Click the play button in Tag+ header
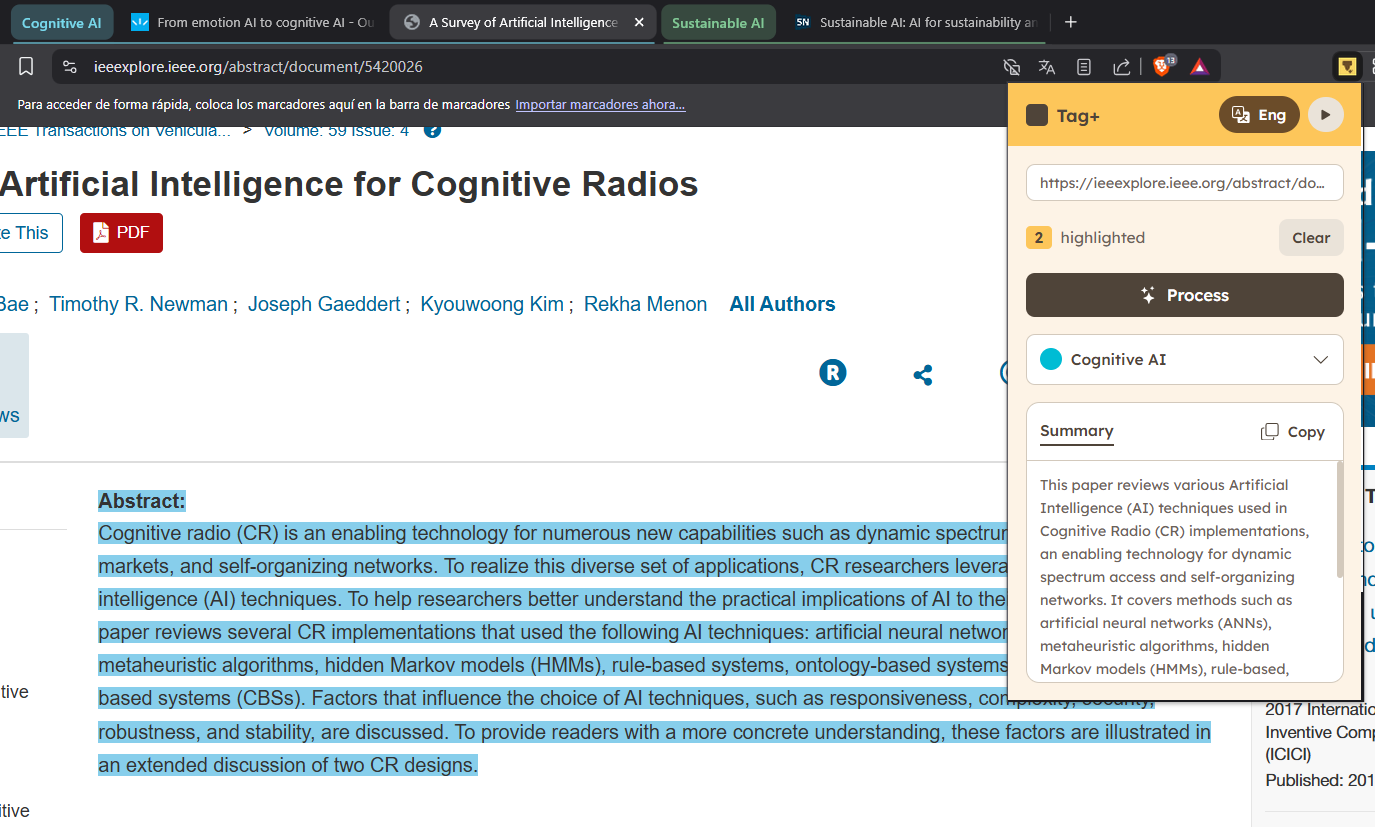 pos(1325,115)
